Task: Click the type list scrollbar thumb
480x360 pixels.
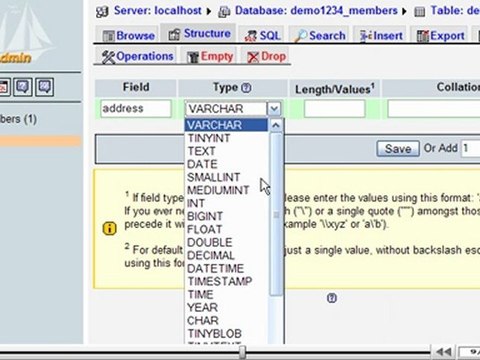Action: (276, 214)
